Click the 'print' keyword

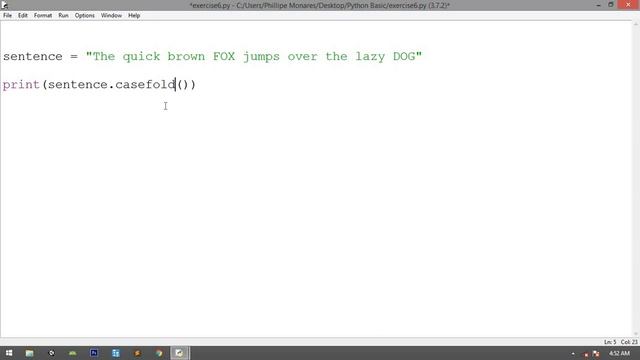click(21, 85)
